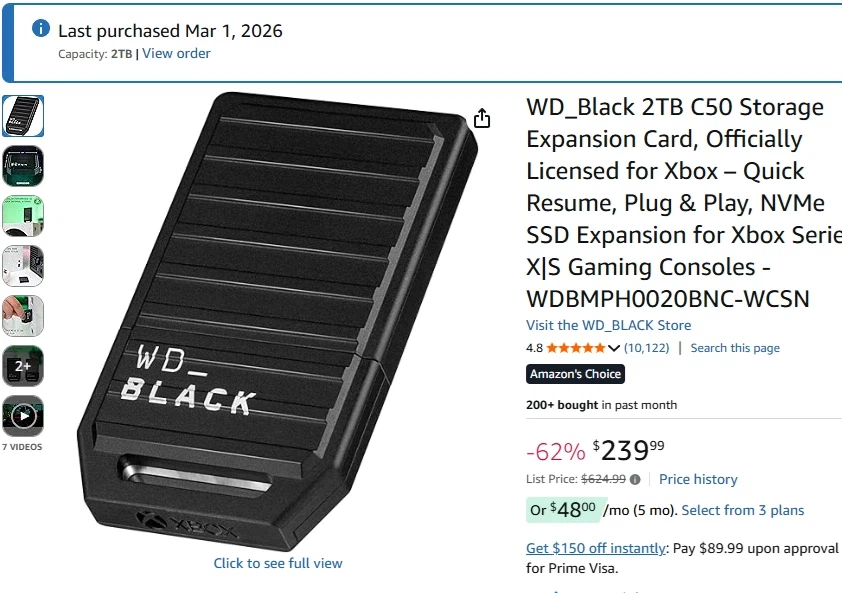The image size is (842, 593).
Task: Click the orange star rating icons
Action: [x=575, y=348]
